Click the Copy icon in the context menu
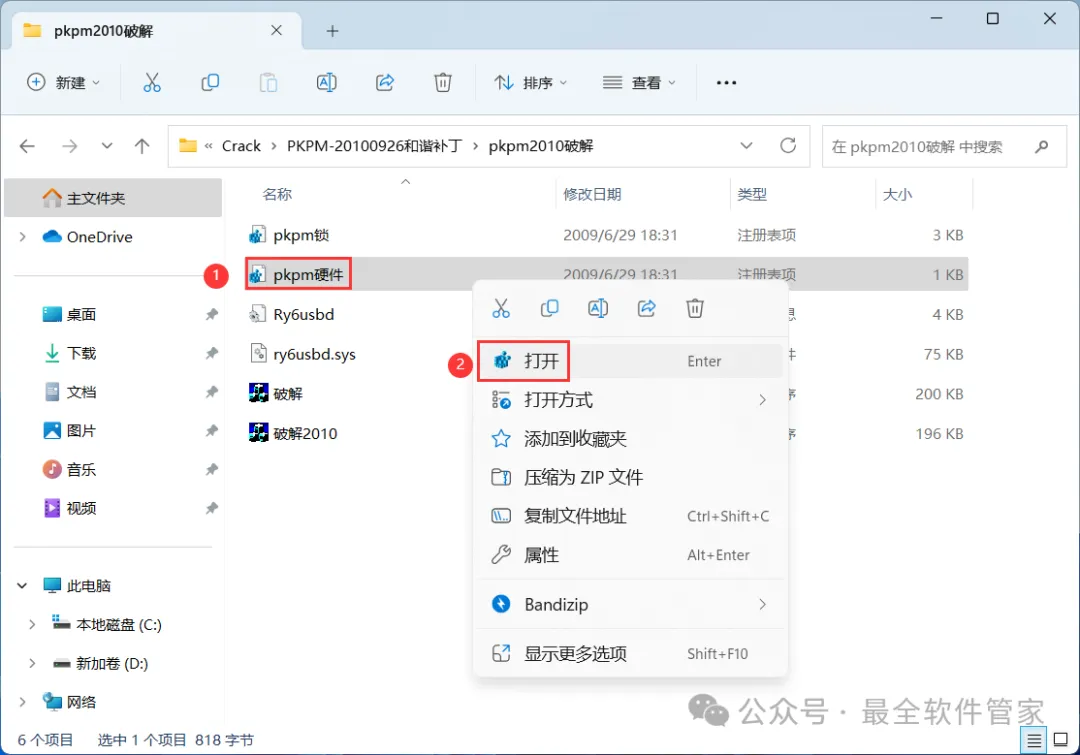1080x755 pixels. tap(550, 309)
